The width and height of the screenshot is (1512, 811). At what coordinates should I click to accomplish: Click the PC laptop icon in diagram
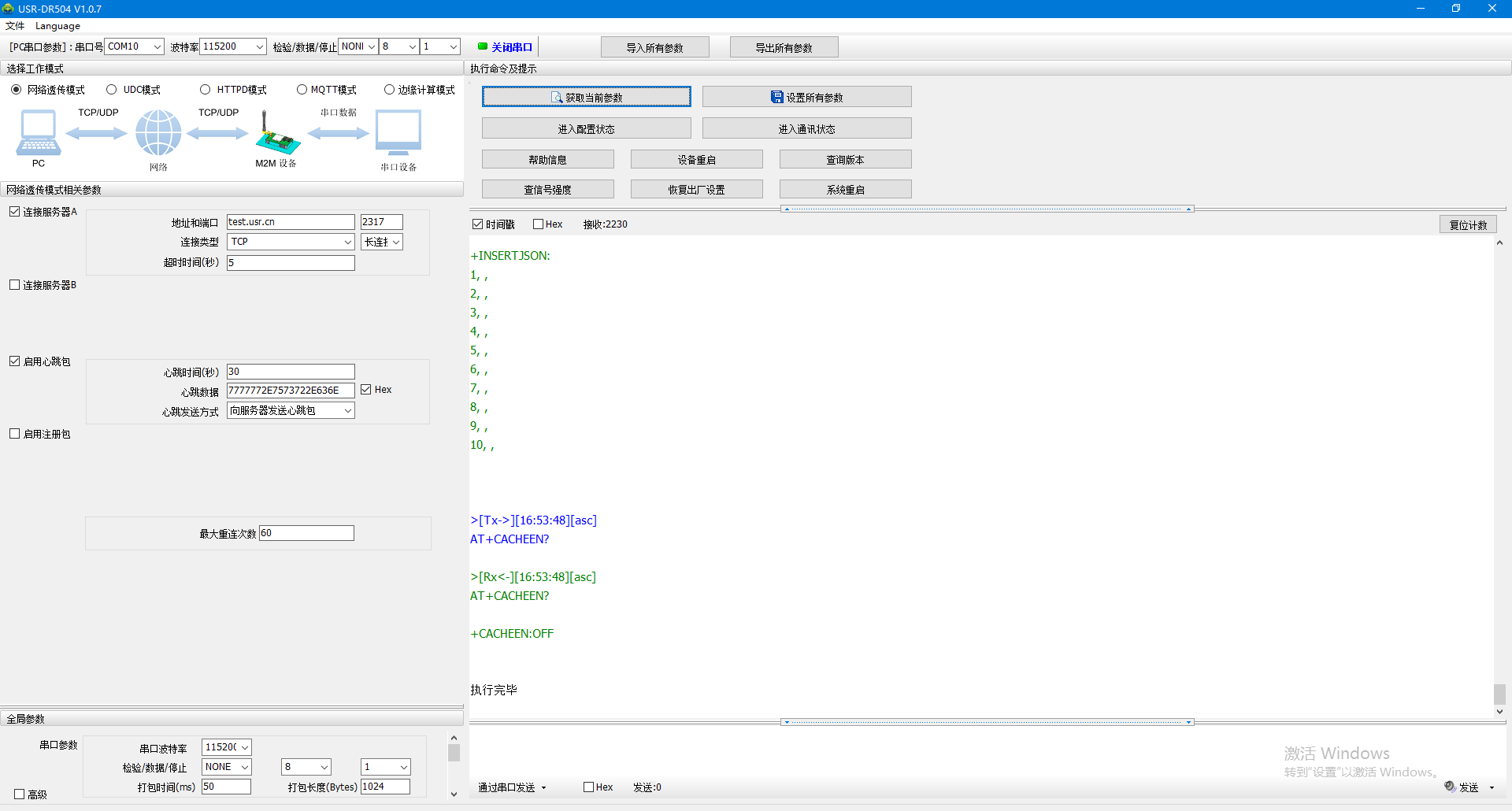click(38, 133)
